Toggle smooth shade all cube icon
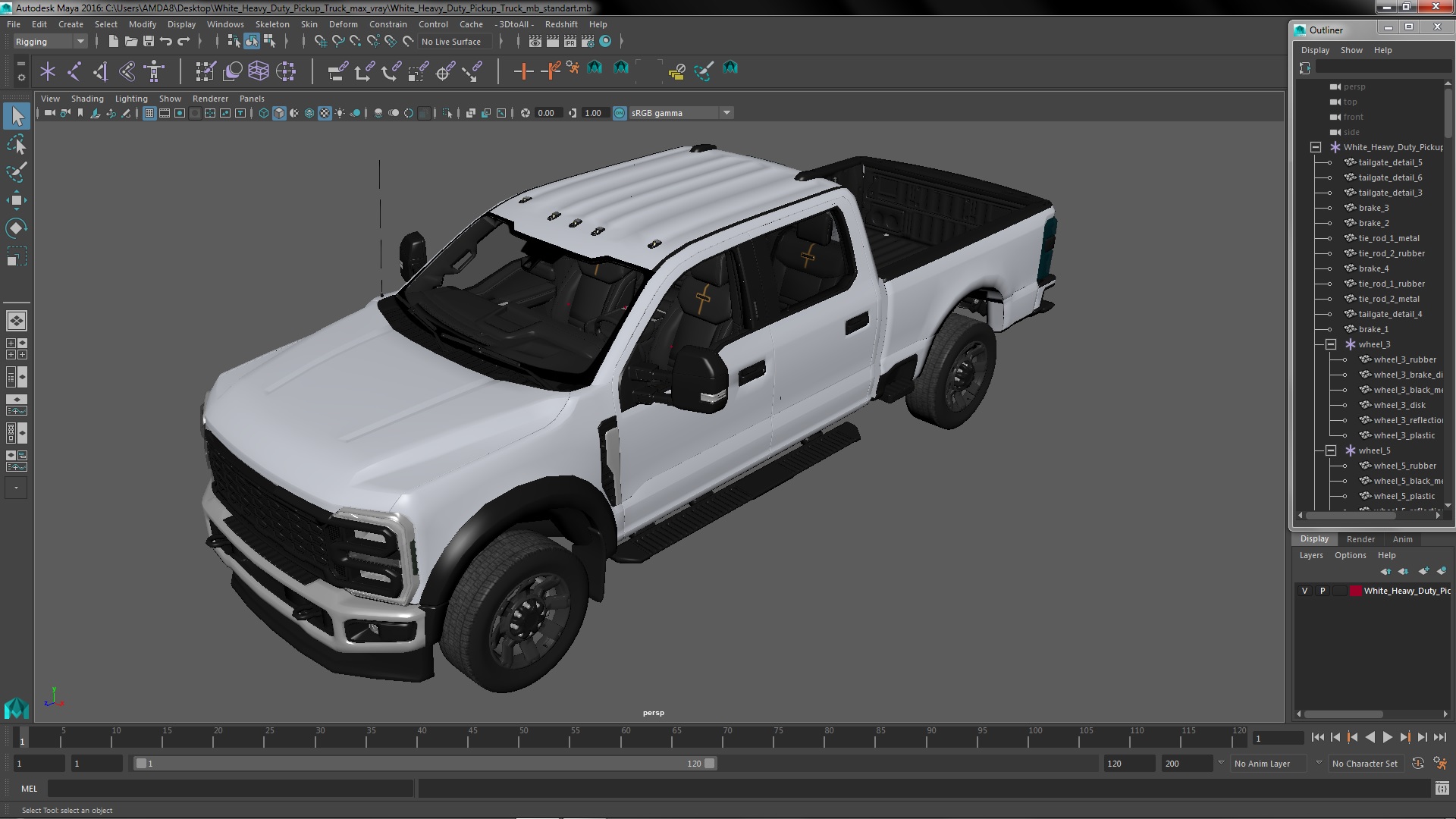1456x819 pixels. (279, 113)
